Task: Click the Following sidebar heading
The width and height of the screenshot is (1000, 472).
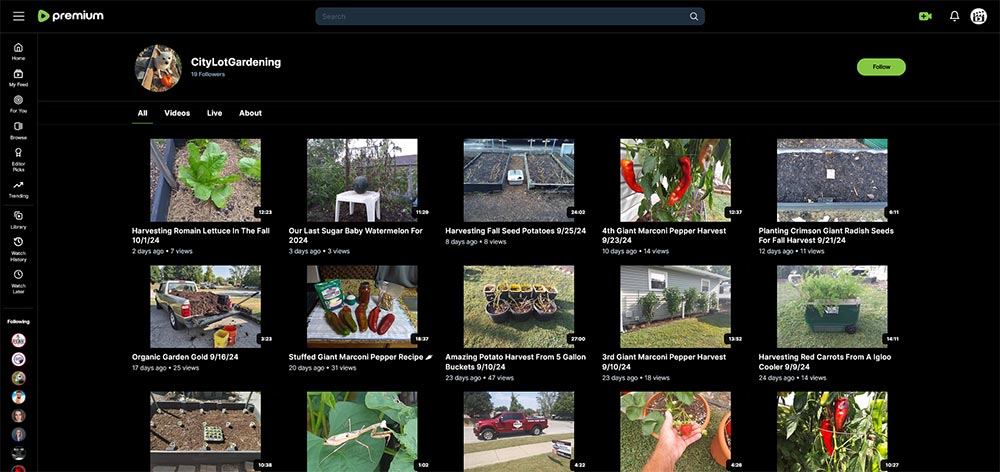Action: pyautogui.click(x=18, y=321)
